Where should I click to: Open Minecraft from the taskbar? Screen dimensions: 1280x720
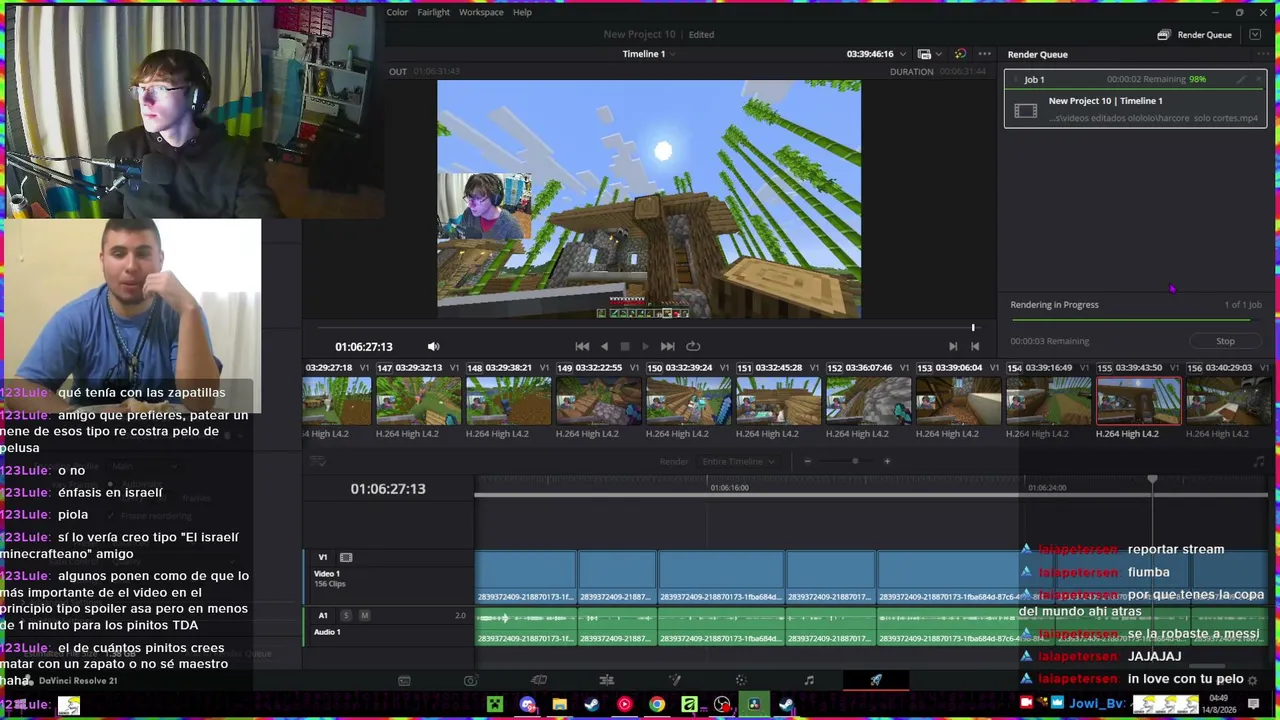tap(495, 704)
